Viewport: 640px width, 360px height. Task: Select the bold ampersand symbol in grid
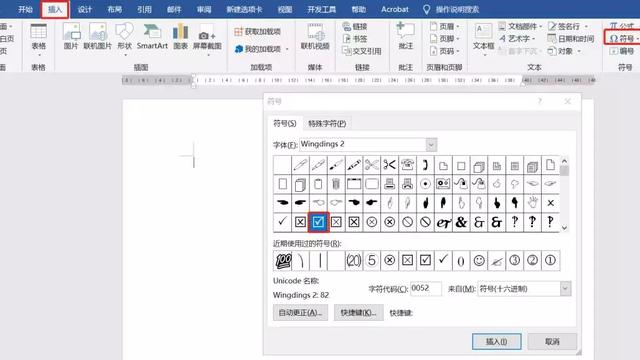tap(461, 222)
